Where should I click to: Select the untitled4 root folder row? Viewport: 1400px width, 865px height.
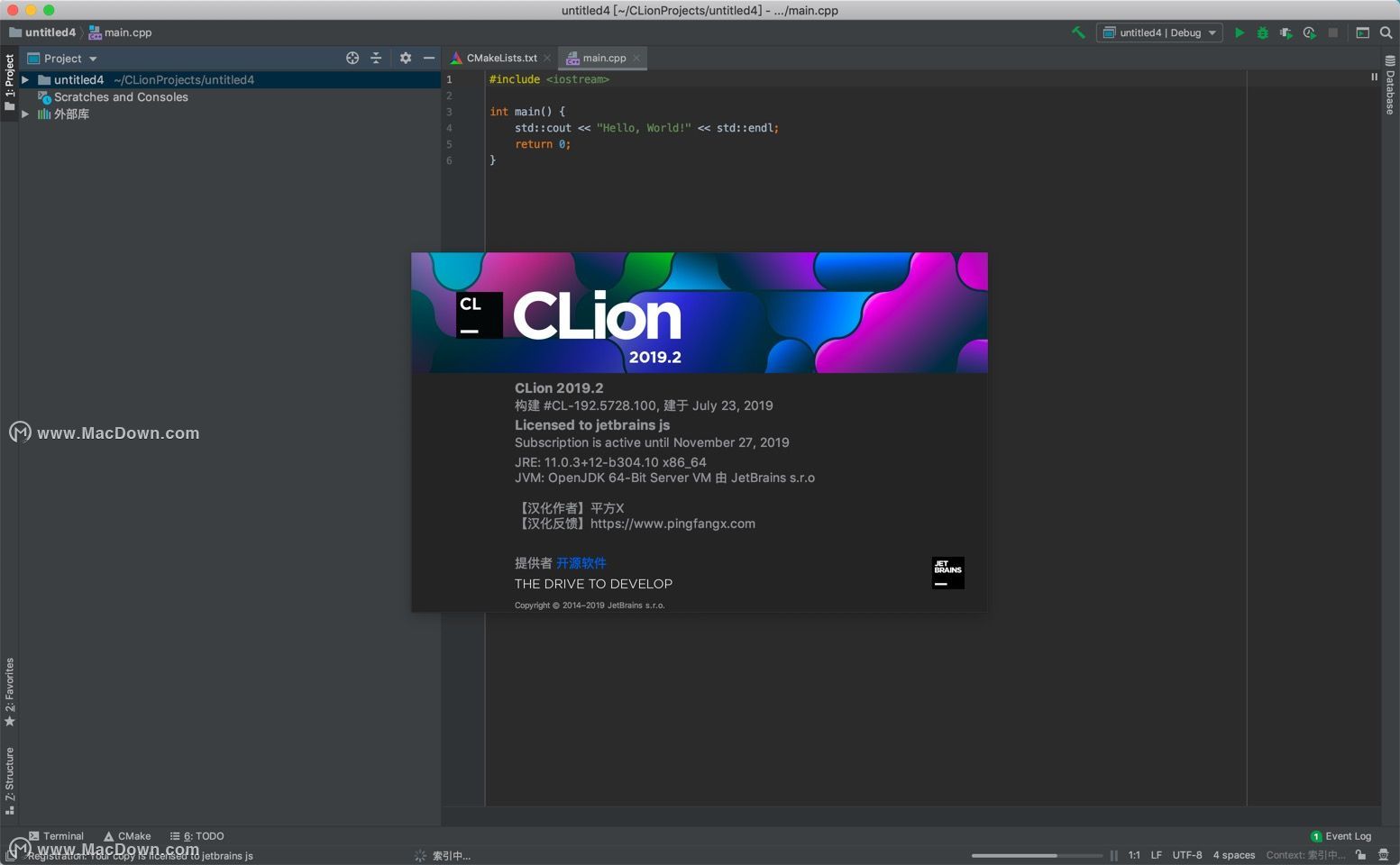(230, 79)
